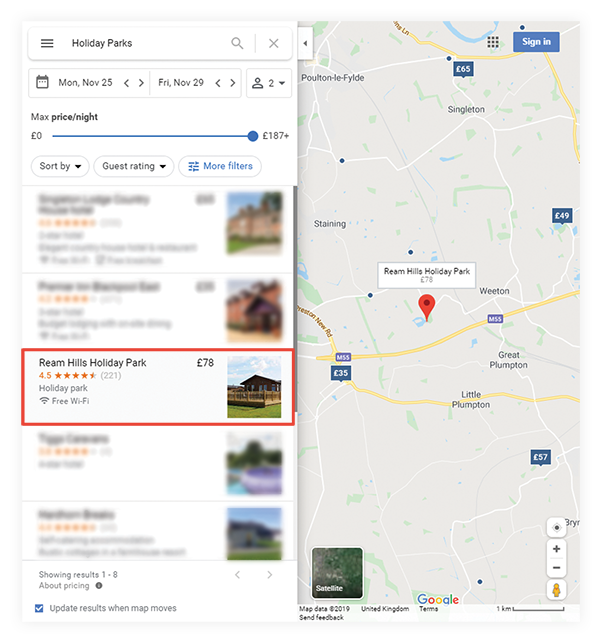Zoom out on the map
Viewport: 600px width, 642px height.
(557, 567)
